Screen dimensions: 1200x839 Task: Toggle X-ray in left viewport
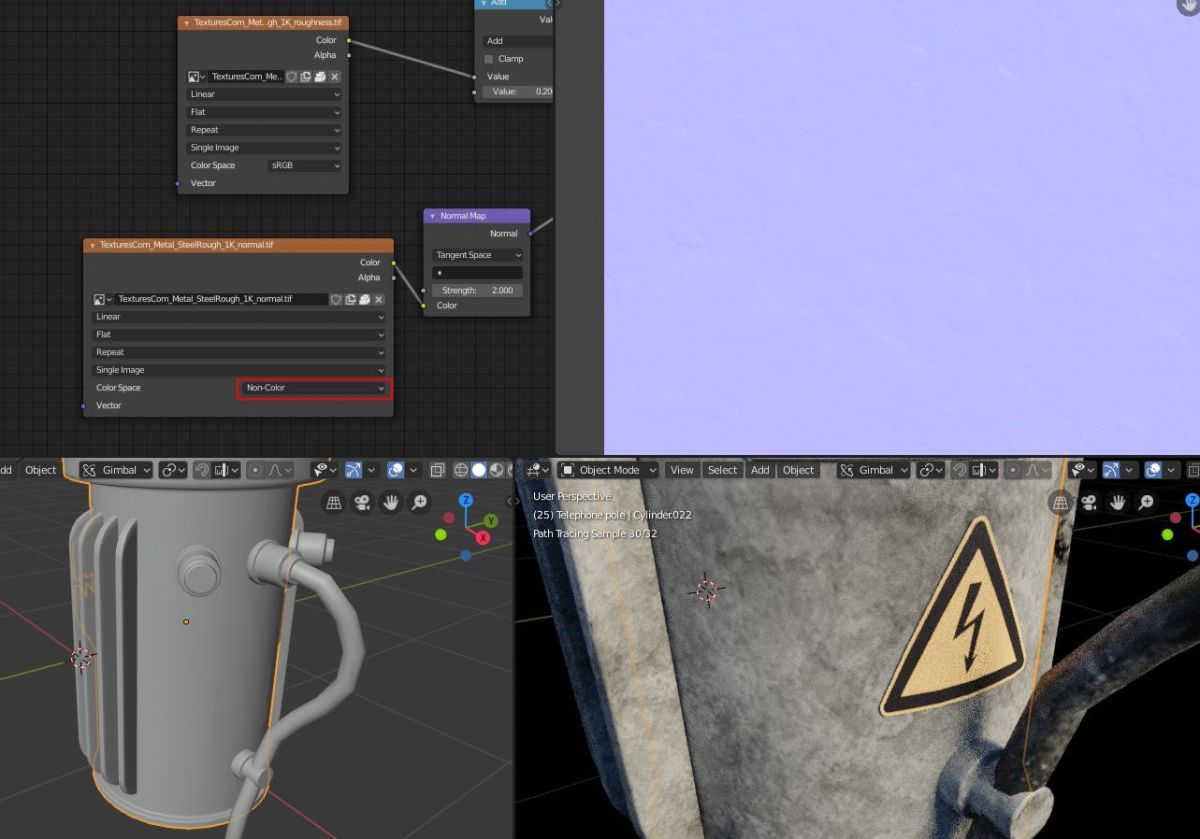pyautogui.click(x=438, y=470)
